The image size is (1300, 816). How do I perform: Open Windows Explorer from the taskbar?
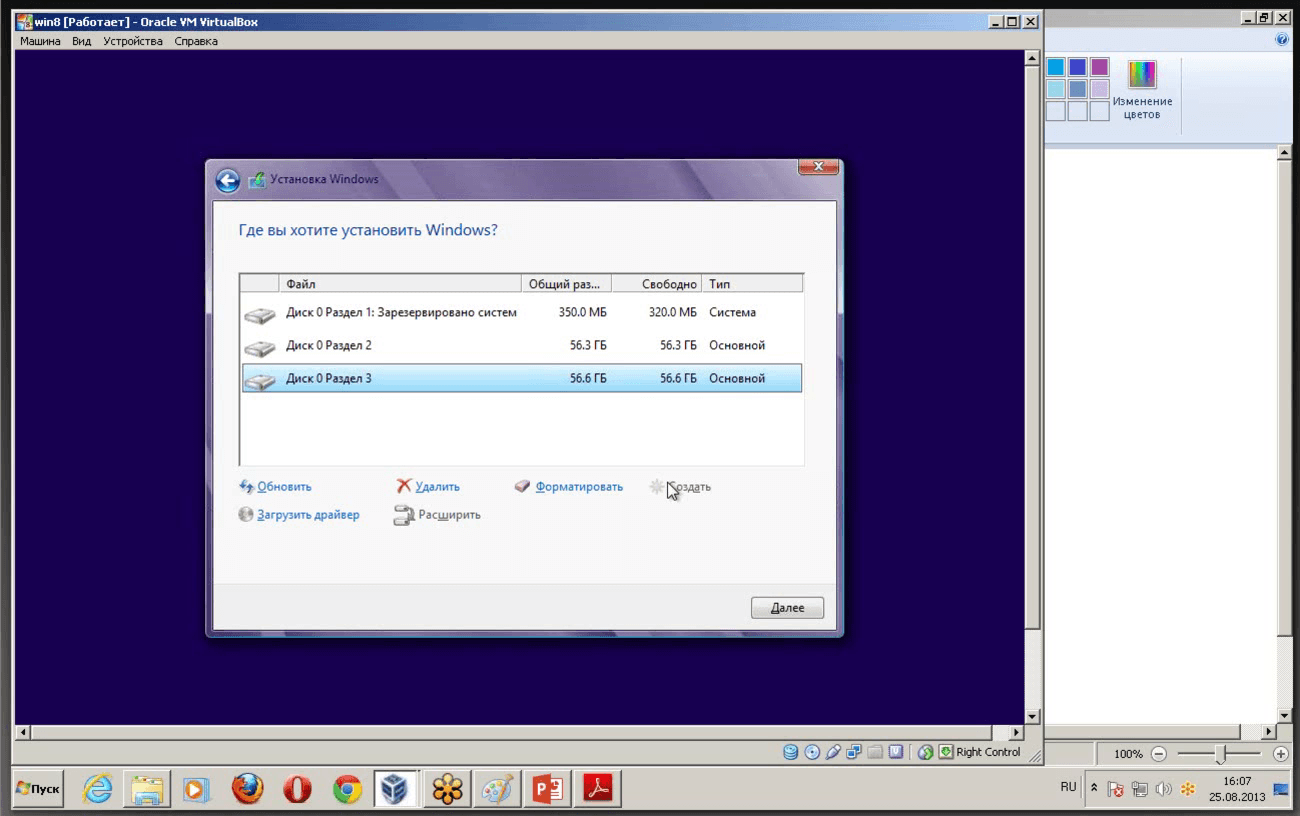tap(147, 789)
